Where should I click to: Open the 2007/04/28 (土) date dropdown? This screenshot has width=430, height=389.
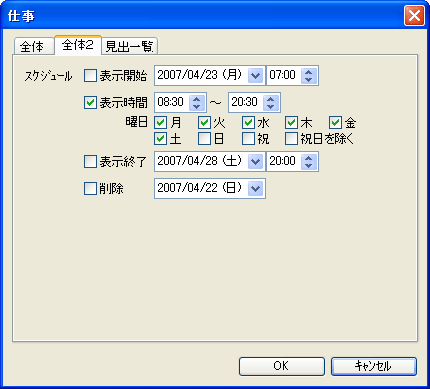(256, 162)
